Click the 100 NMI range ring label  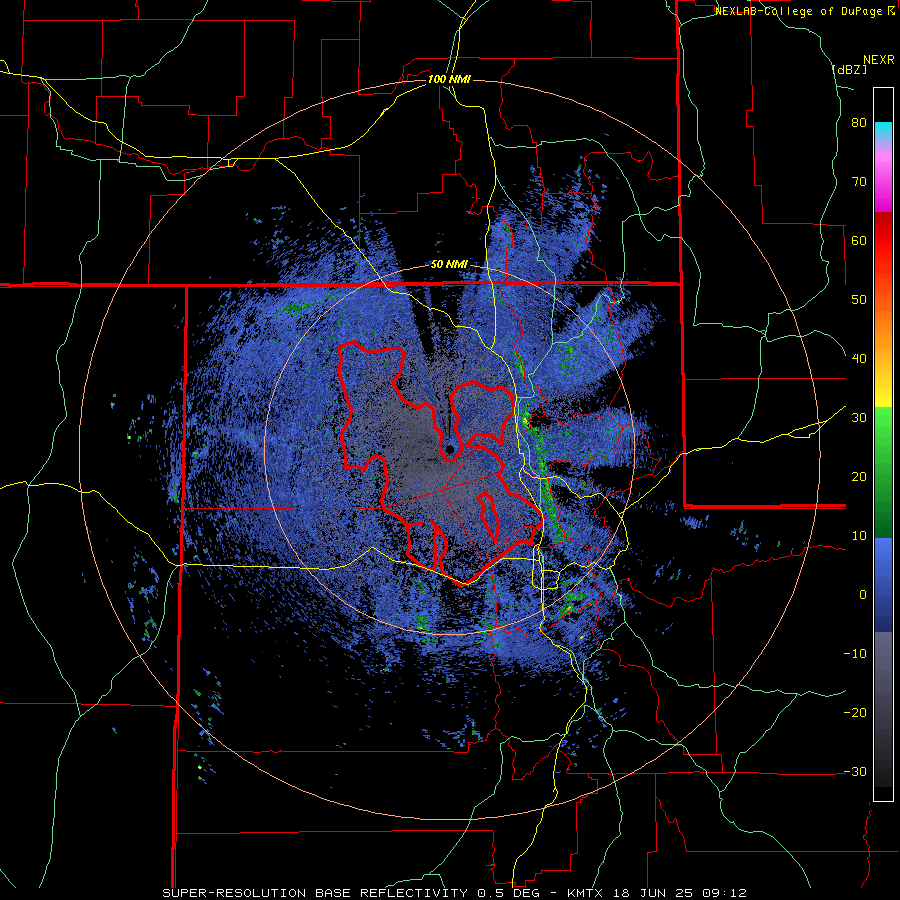[x=449, y=79]
